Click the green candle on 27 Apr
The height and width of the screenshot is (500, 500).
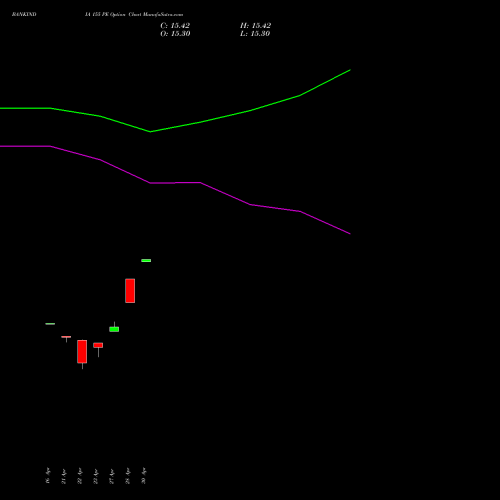(x=114, y=329)
